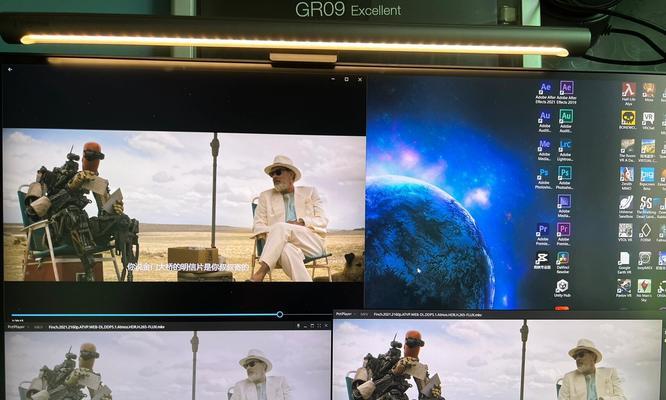Click the Chinese subtitle in the top video

(188, 267)
